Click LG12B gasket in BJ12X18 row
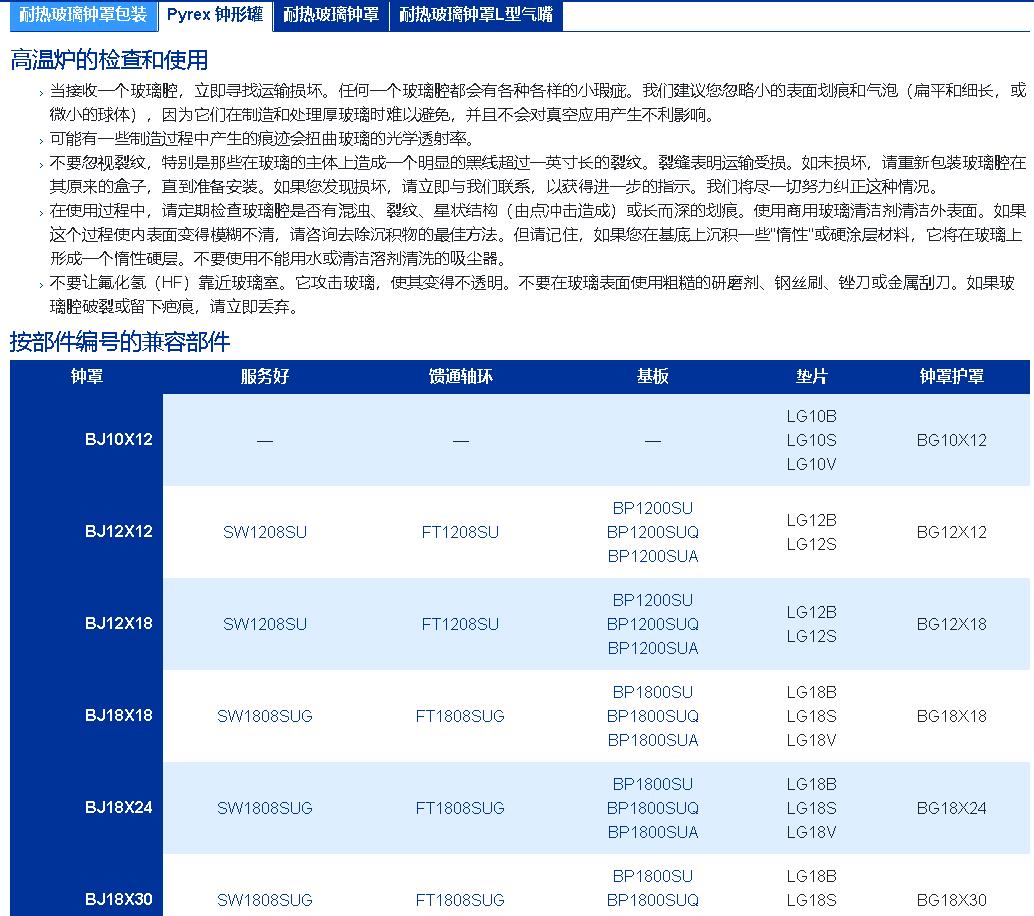Screen dimensions: 1034x916 point(812,613)
